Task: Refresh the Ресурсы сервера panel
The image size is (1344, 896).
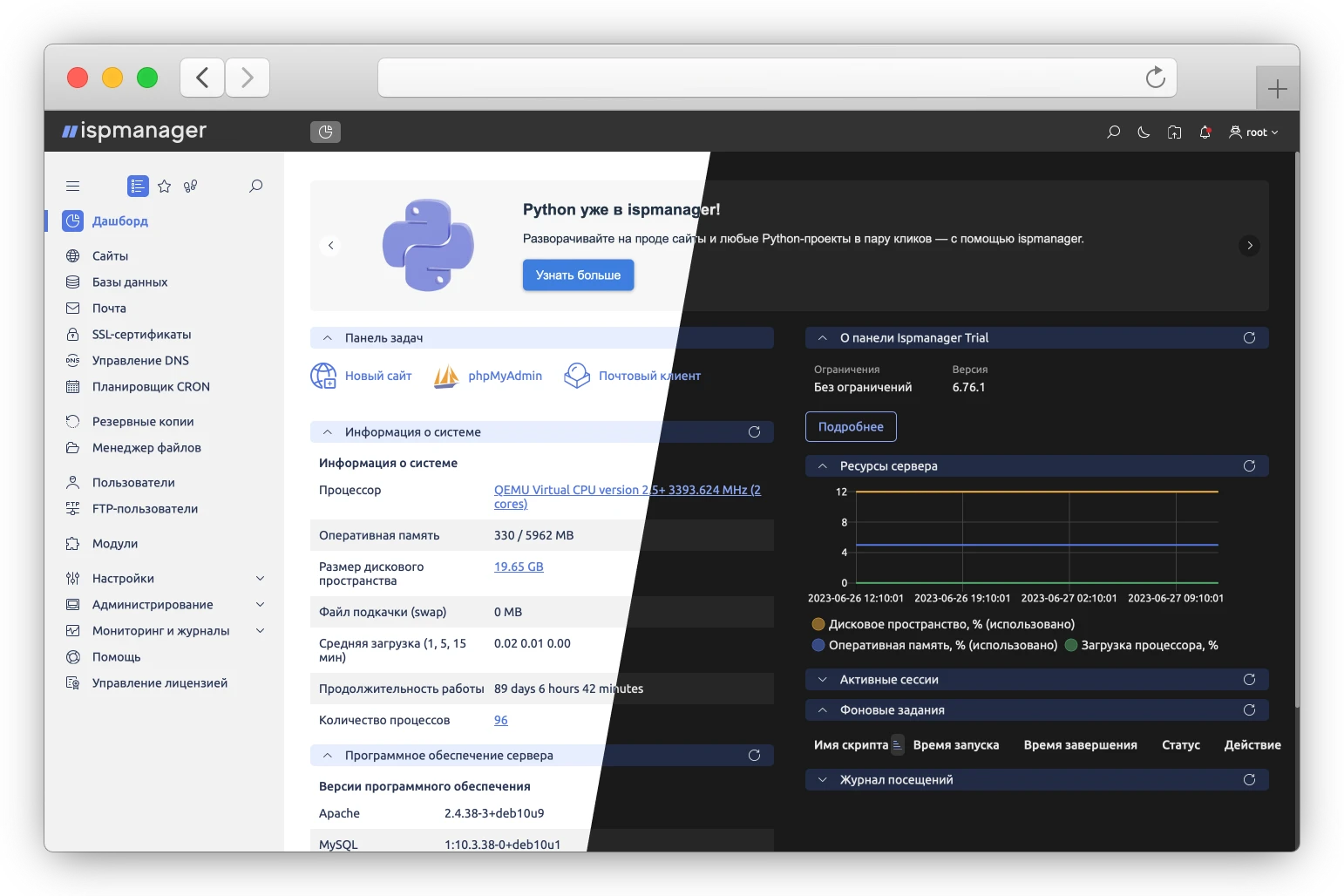Action: (x=1250, y=465)
